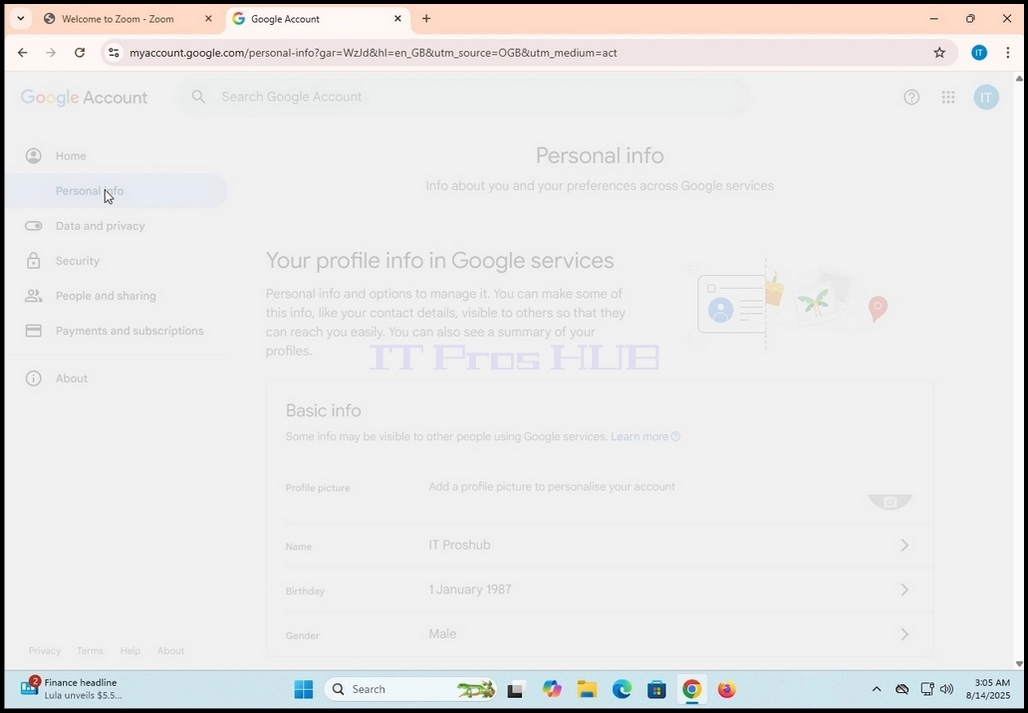Expand the Birthday row chevron

click(x=904, y=590)
